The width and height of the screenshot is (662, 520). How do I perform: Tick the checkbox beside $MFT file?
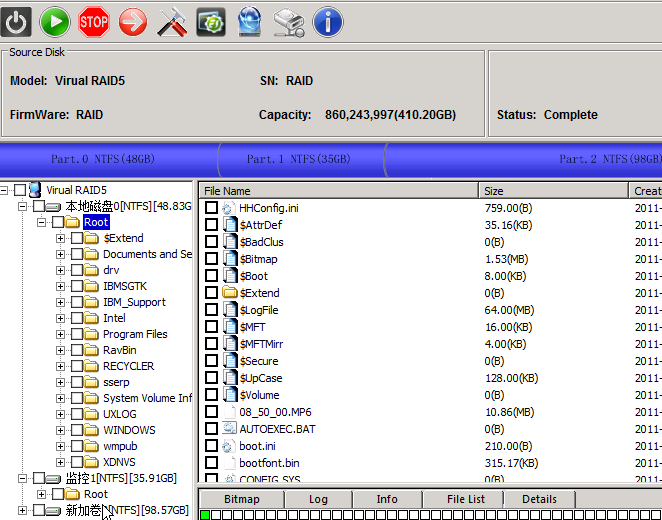[212, 327]
